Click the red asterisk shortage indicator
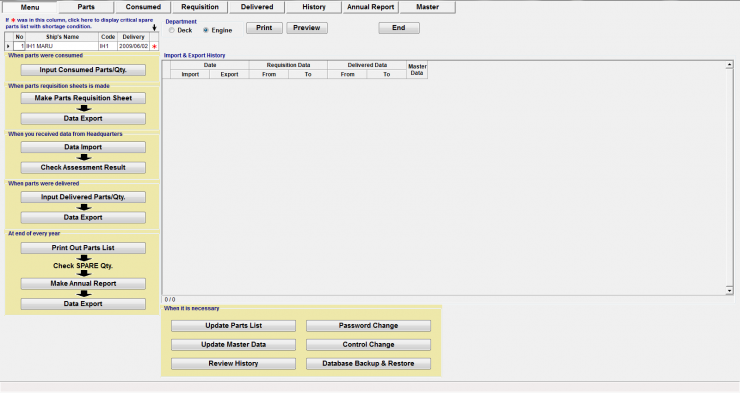This screenshot has height=393, width=740. coord(154,46)
